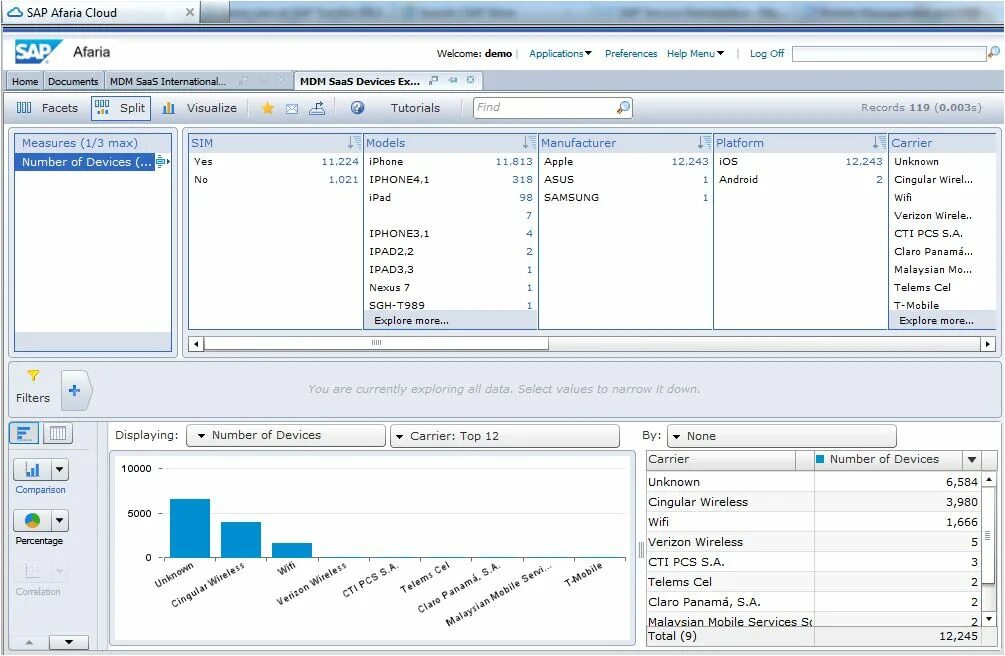Open the Help Menu dropdown

695,54
